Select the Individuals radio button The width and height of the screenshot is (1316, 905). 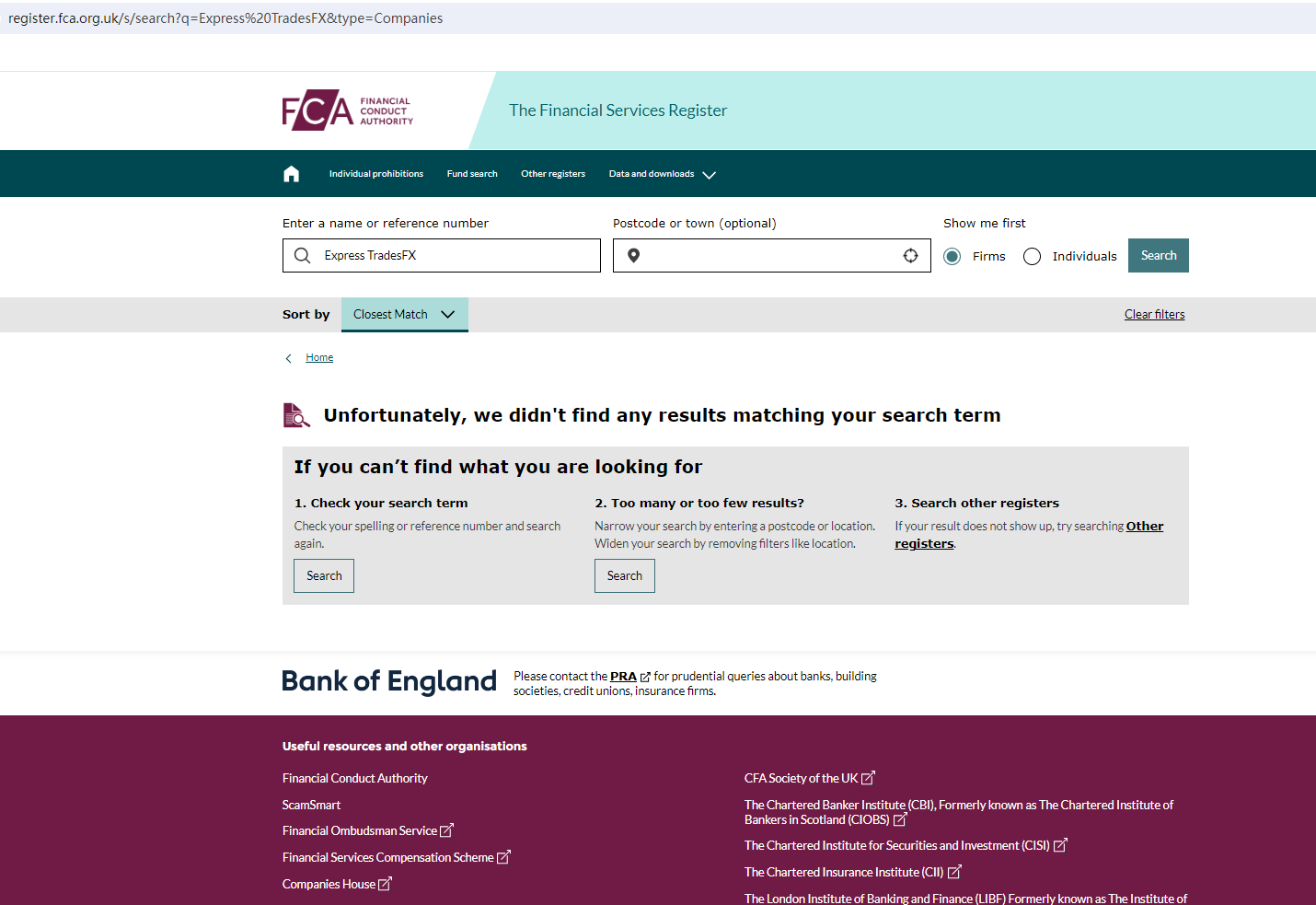[x=1033, y=256]
